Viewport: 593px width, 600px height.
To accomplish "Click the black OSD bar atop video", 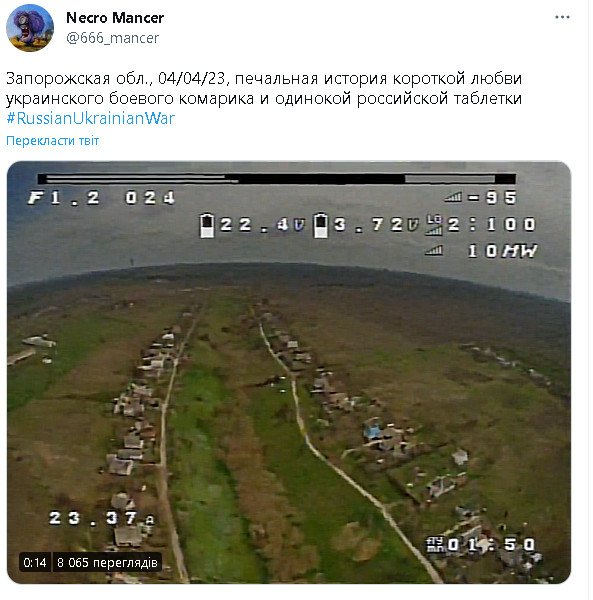I will pos(277,179).
